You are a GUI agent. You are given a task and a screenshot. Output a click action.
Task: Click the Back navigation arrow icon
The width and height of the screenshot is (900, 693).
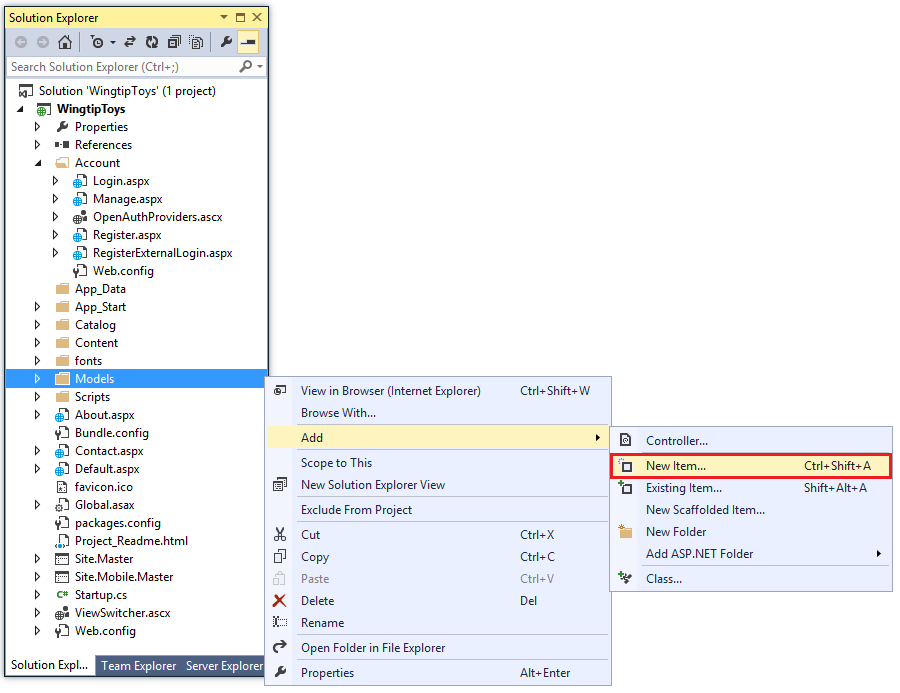point(20,42)
